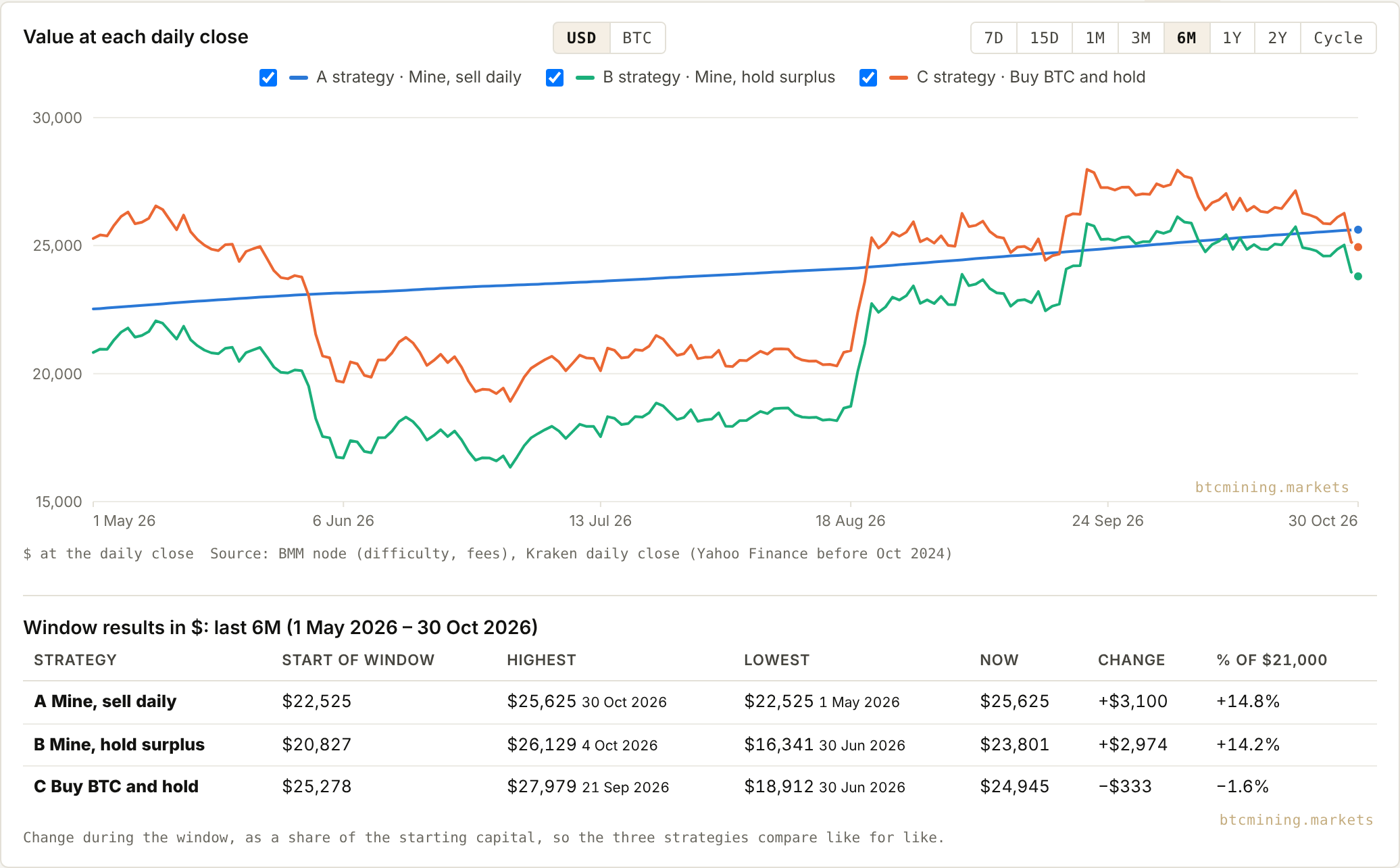Image resolution: width=1400 pixels, height=868 pixels.
Task: Click the blue A strategy legend line
Action: tap(299, 78)
